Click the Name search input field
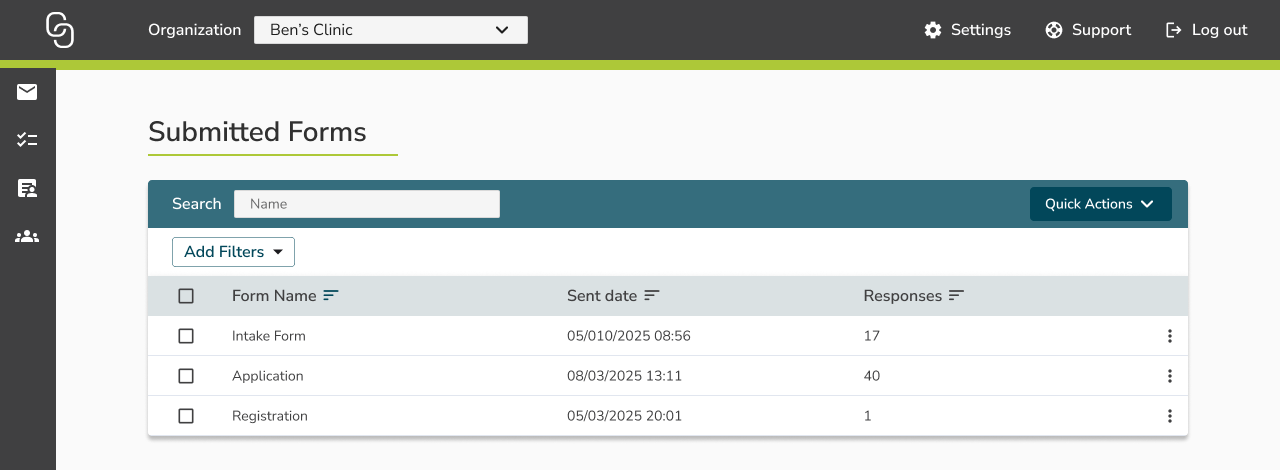1280x470 pixels. click(367, 204)
